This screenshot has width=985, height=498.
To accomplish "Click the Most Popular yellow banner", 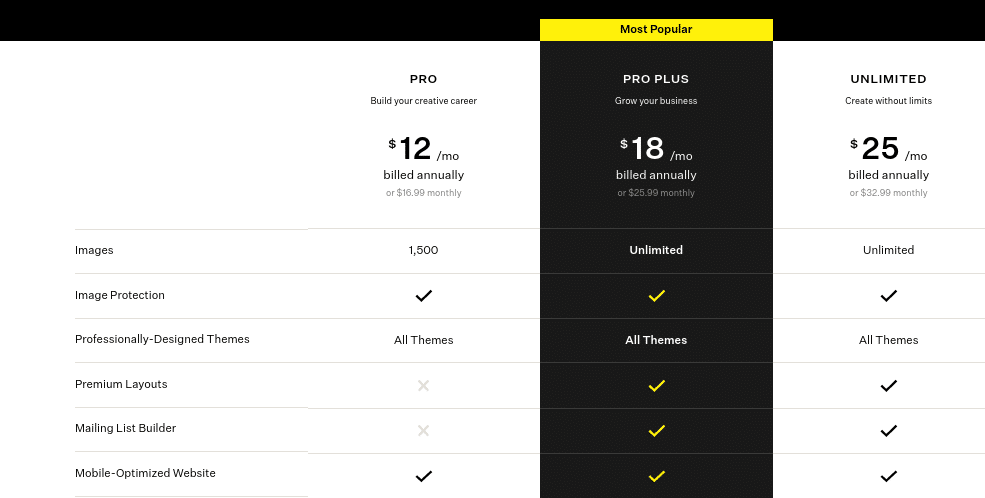I will [656, 30].
